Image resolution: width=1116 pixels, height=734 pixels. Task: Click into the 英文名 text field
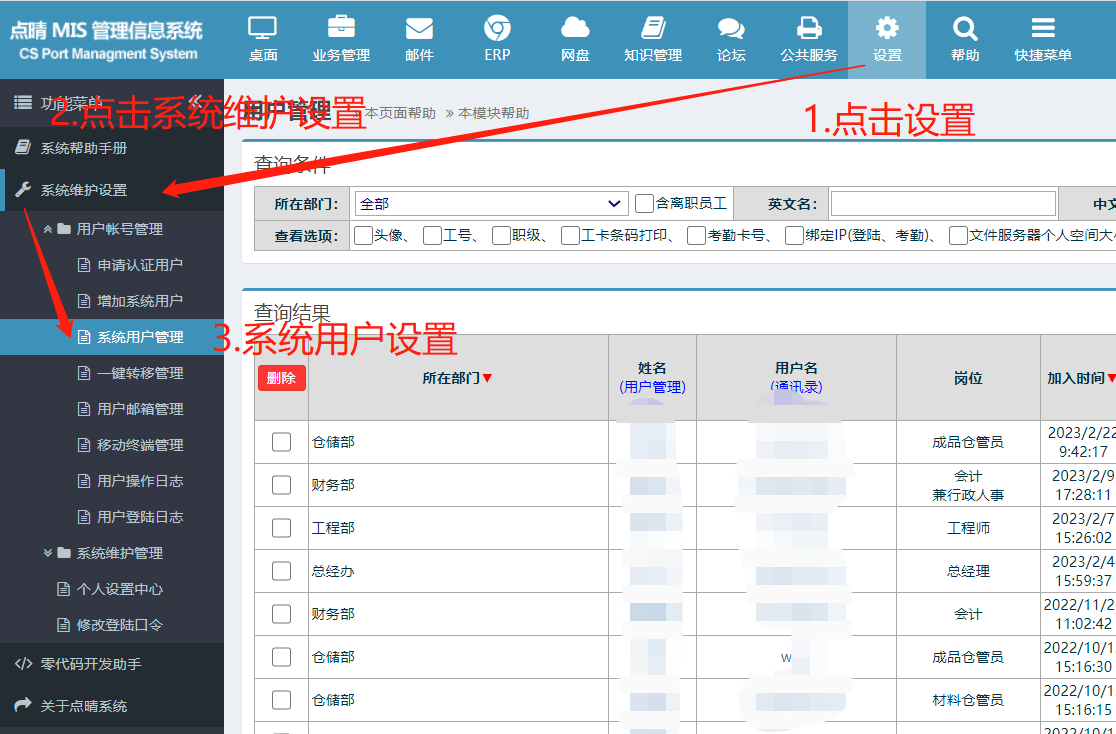tap(942, 204)
